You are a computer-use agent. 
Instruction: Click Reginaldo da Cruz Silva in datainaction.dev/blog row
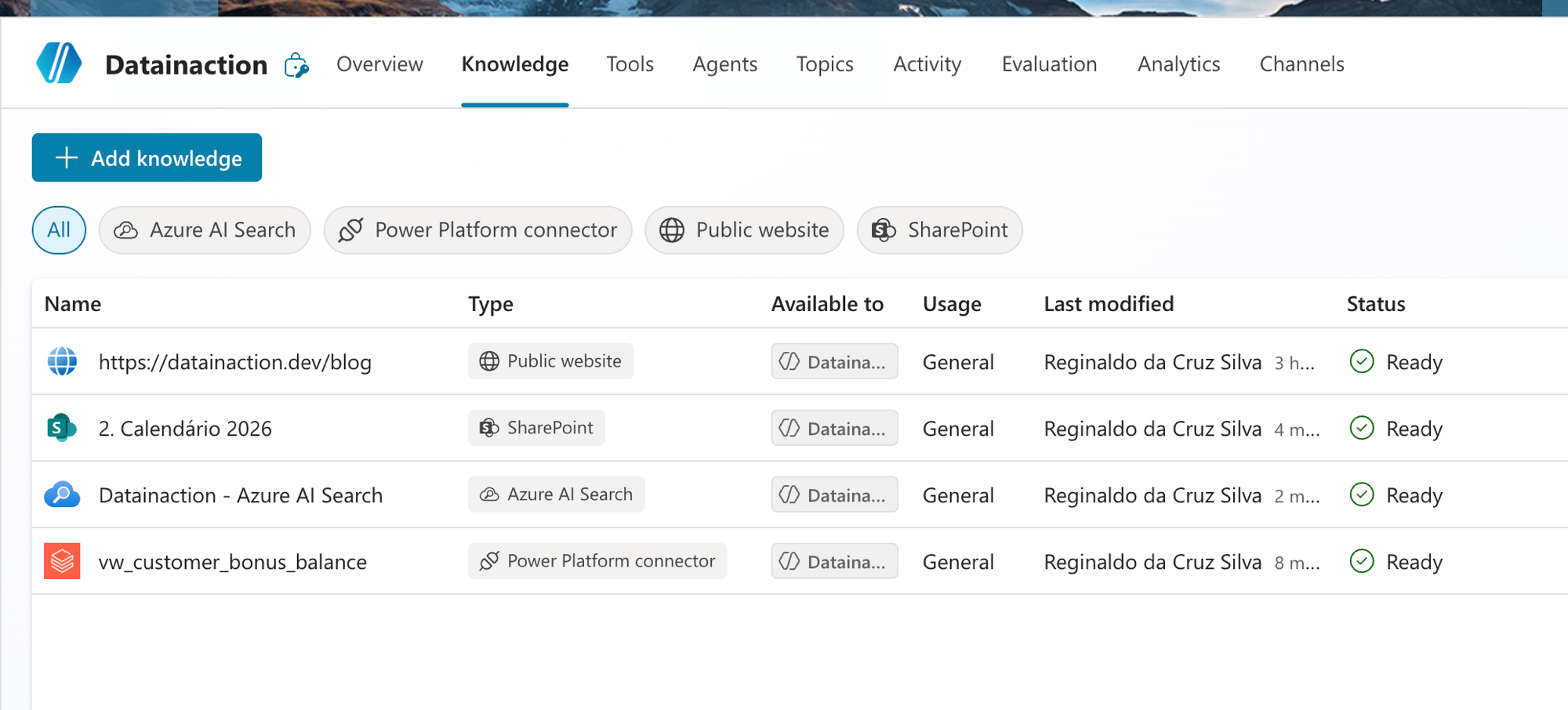point(1152,362)
